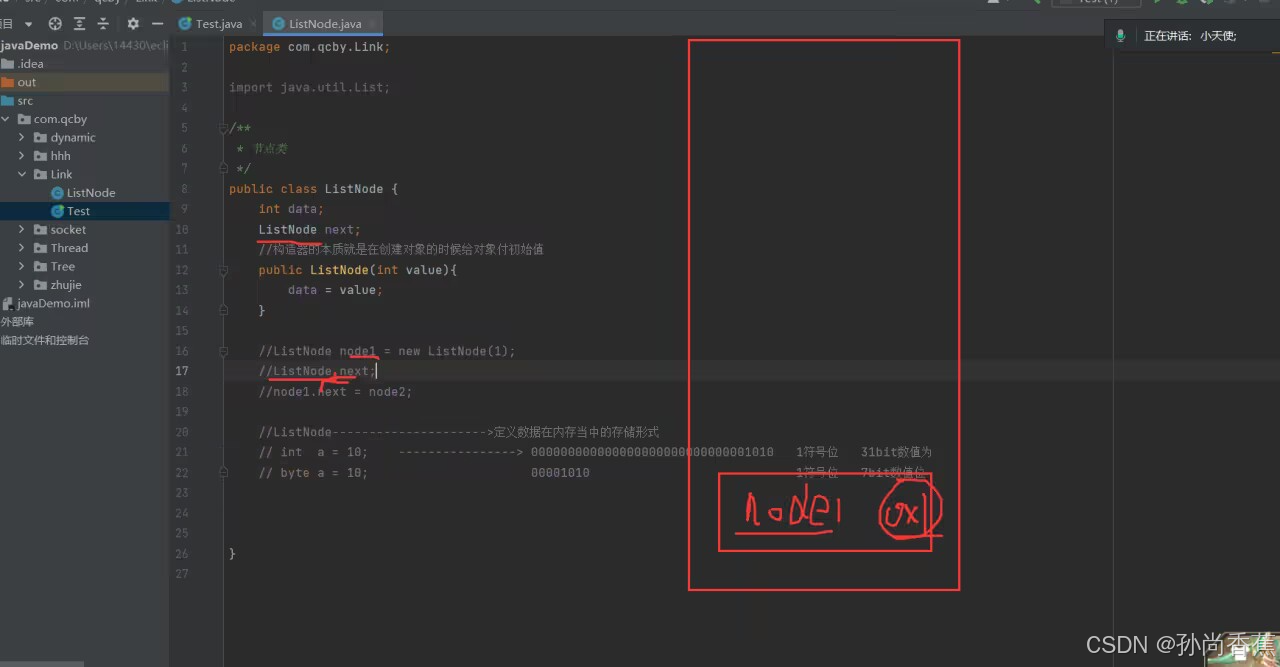Select the Thread package in the tree
The height and width of the screenshot is (667, 1280).
(x=69, y=248)
